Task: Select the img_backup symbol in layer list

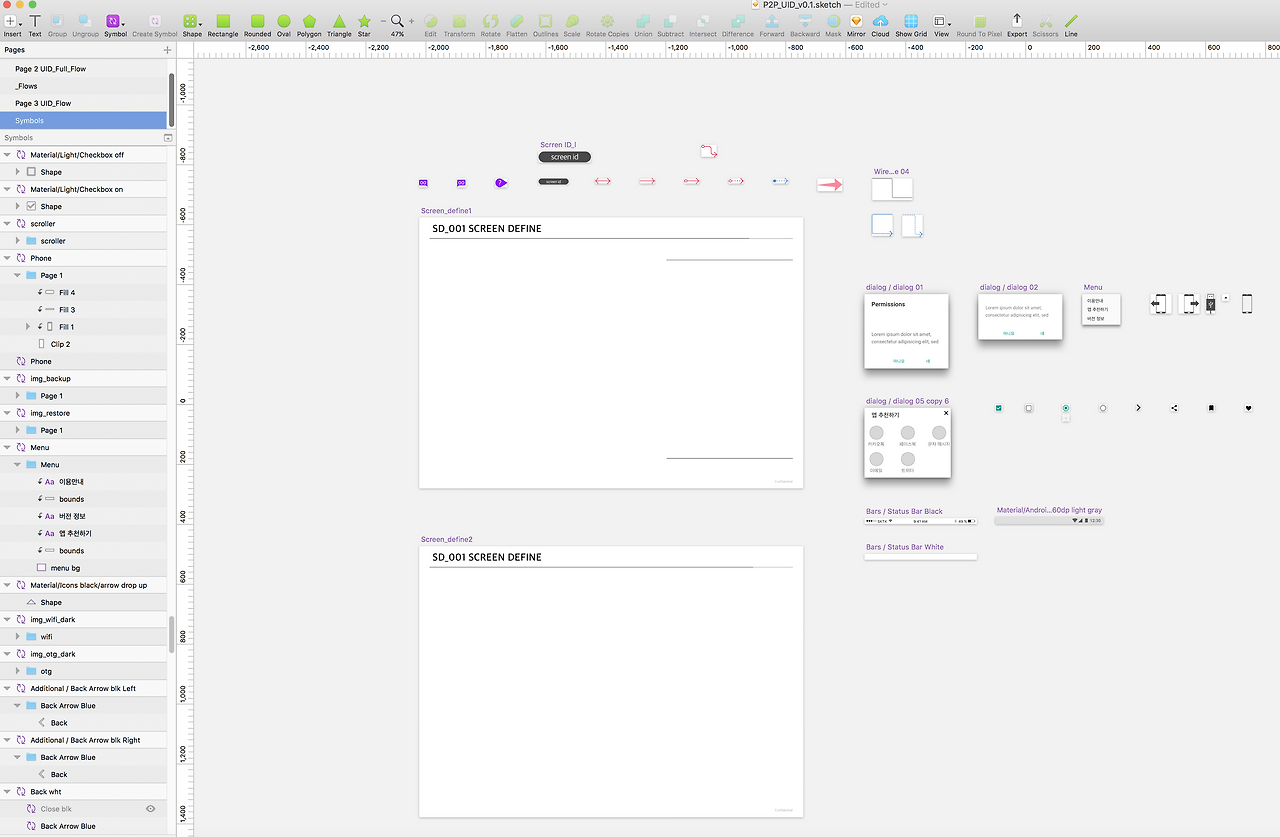Action: coord(83,379)
